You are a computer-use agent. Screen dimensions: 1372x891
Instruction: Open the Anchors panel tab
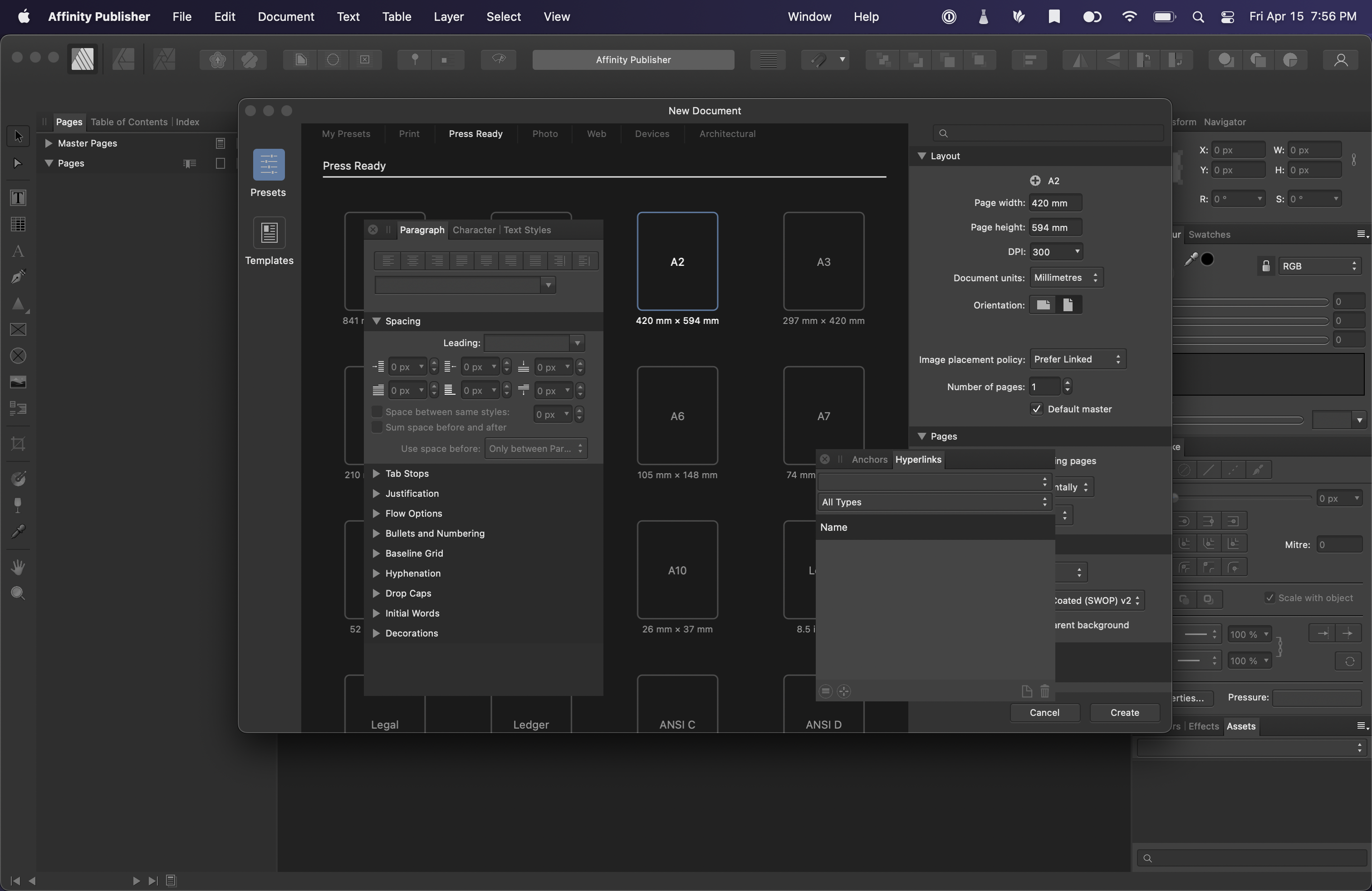click(x=869, y=459)
